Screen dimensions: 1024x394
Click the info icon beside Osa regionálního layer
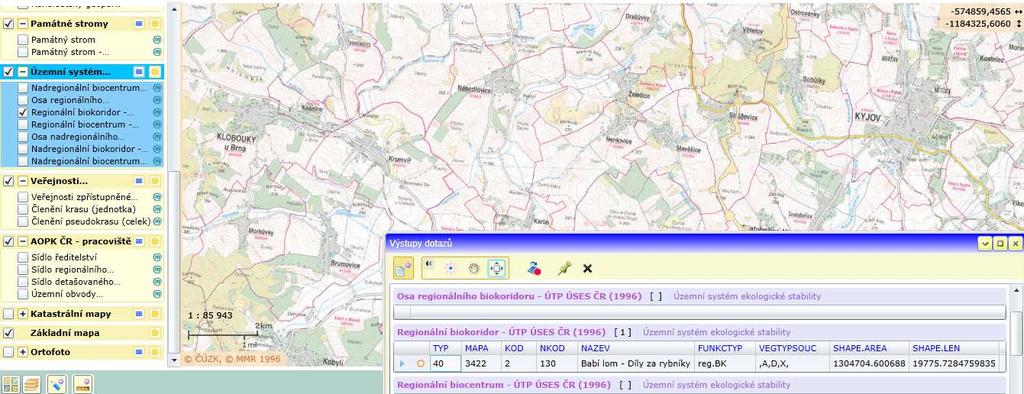tap(157, 100)
